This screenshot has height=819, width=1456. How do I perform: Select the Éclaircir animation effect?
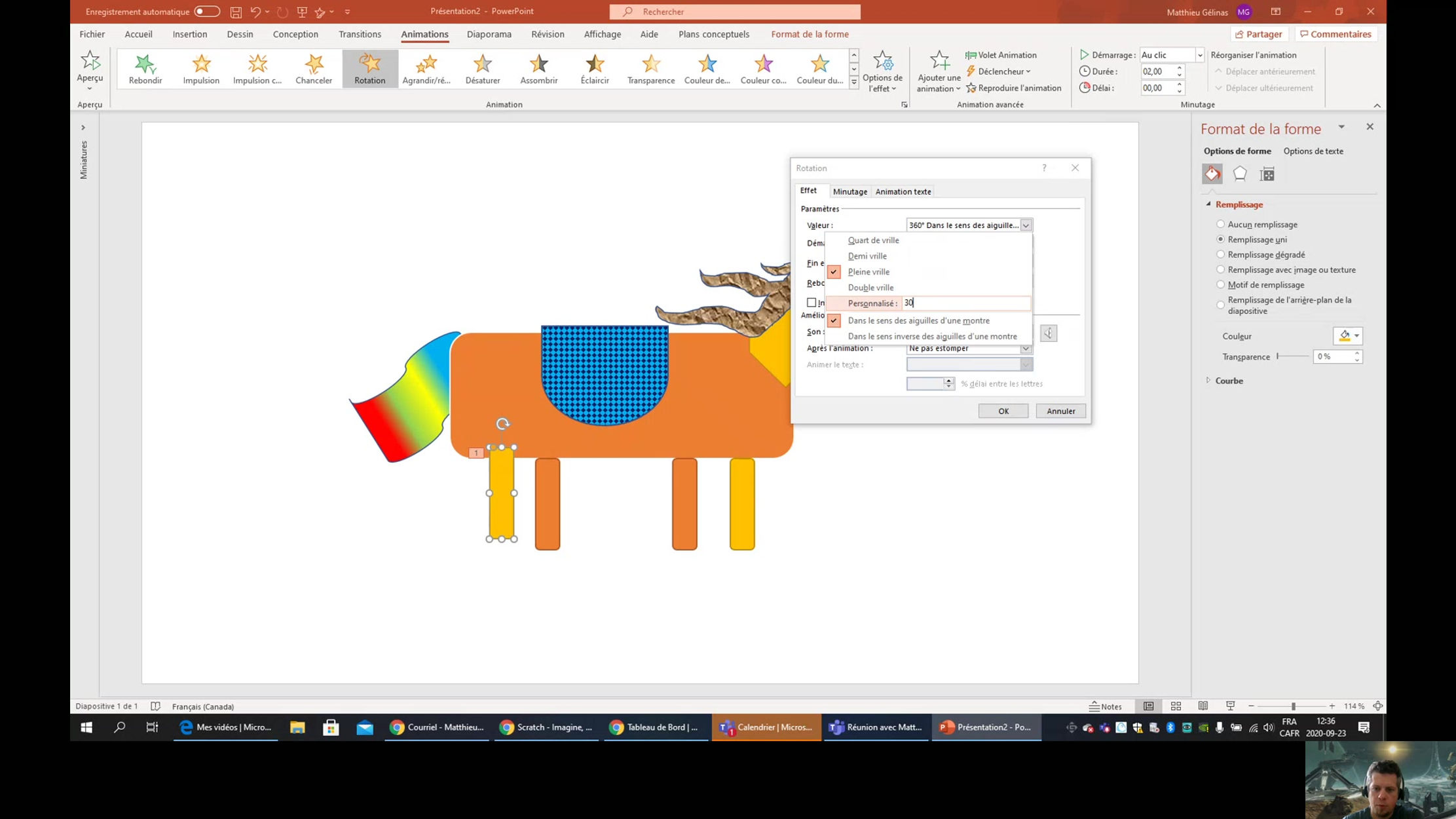pos(594,68)
